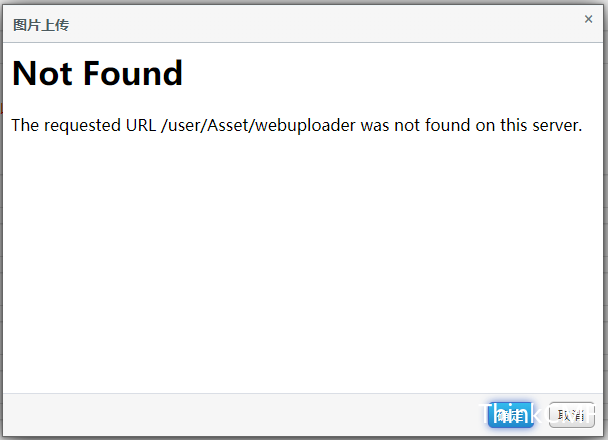Click the phrase "was not found" in the message

[416, 126]
